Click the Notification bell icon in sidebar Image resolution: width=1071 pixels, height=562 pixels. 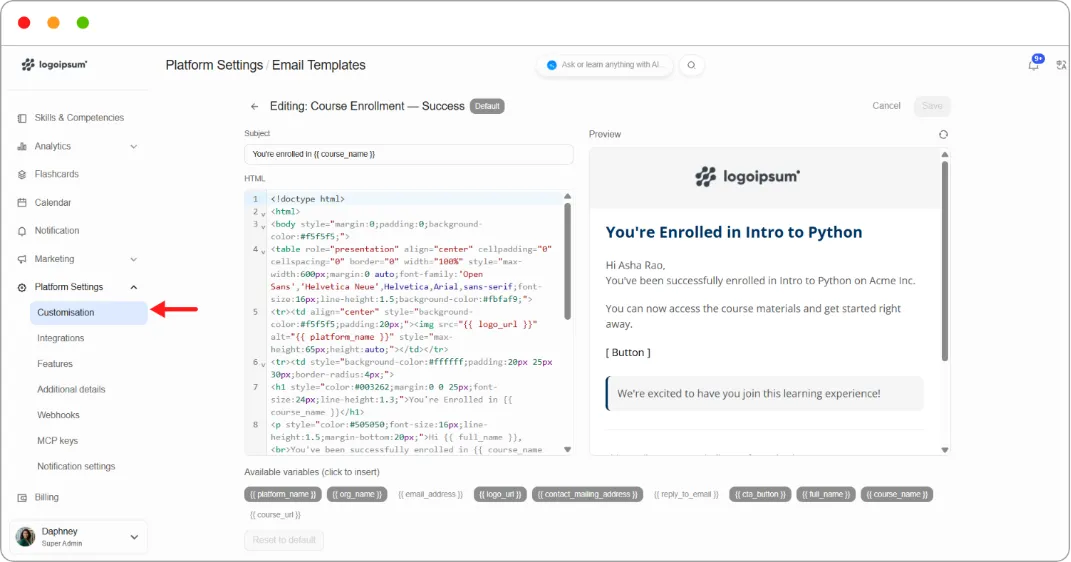click(x=22, y=231)
